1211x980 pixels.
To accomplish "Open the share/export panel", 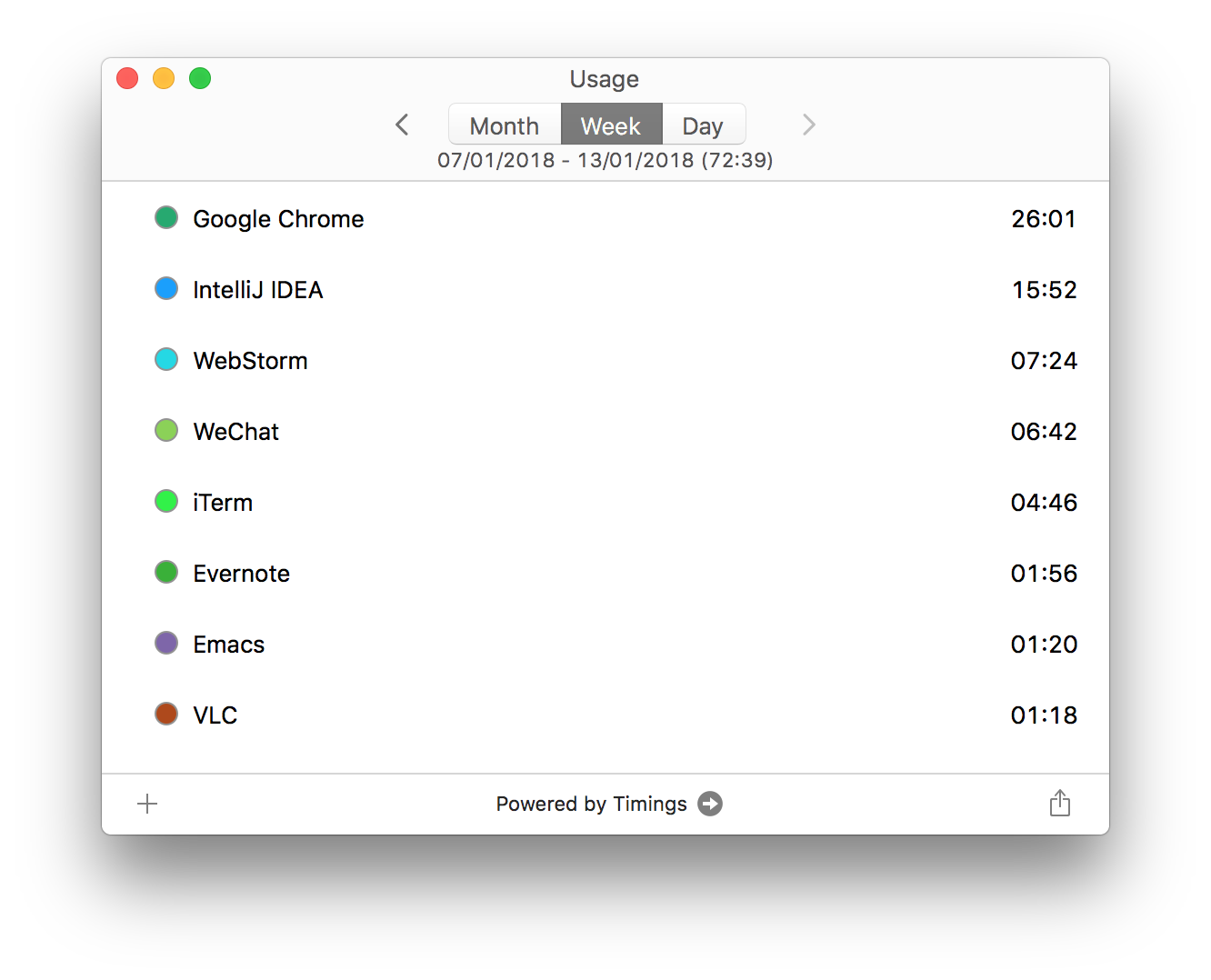I will click(x=1060, y=804).
